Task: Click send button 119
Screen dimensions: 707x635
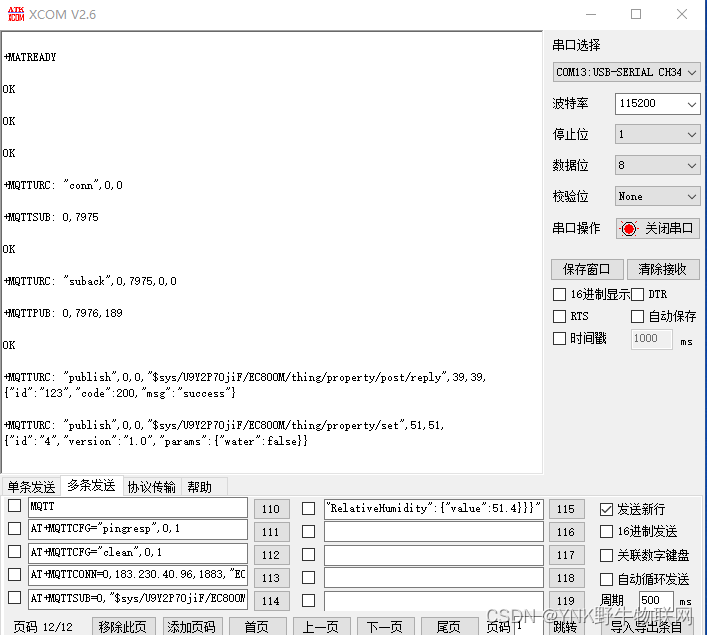Action: (566, 601)
